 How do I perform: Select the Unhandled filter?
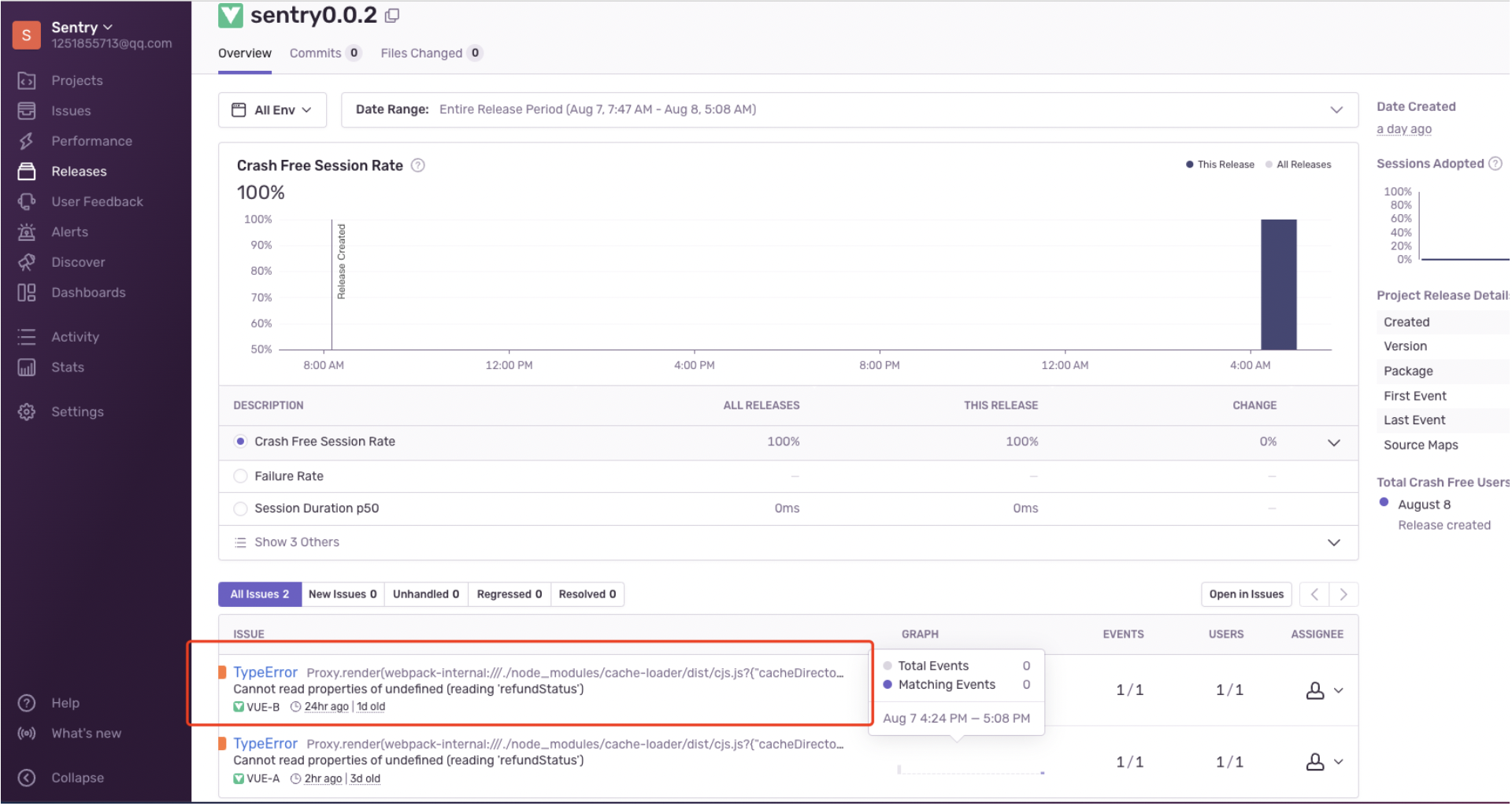[426, 594]
